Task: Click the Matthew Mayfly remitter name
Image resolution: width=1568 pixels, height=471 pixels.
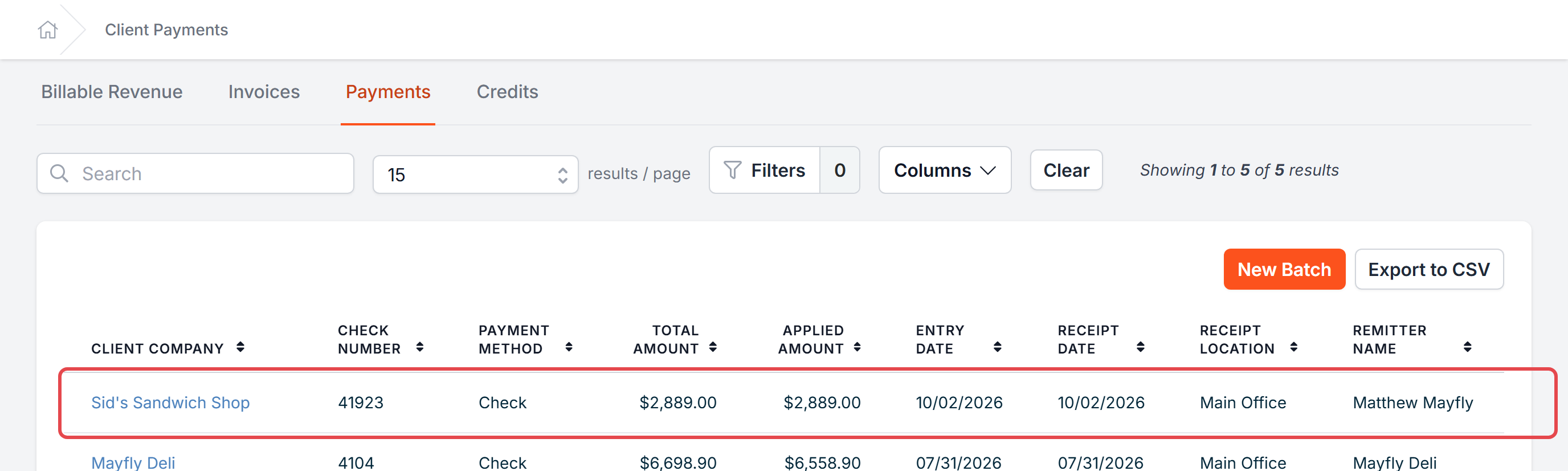Action: click(x=1413, y=403)
